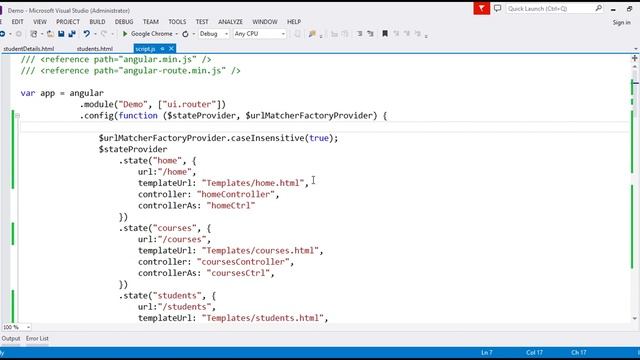Click the clear bookmarks icon
Image resolution: width=640 pixels, height=360 pixels.
tap(417, 34)
